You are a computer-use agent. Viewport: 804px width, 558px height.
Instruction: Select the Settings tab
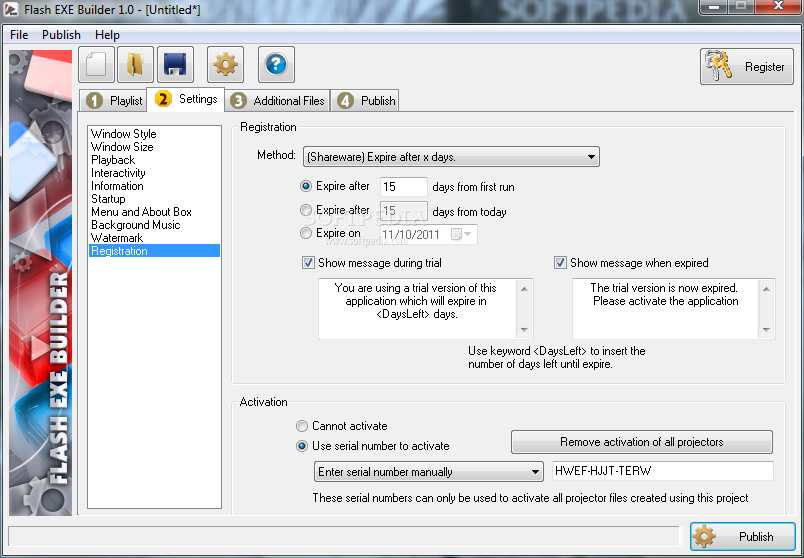pos(186,99)
